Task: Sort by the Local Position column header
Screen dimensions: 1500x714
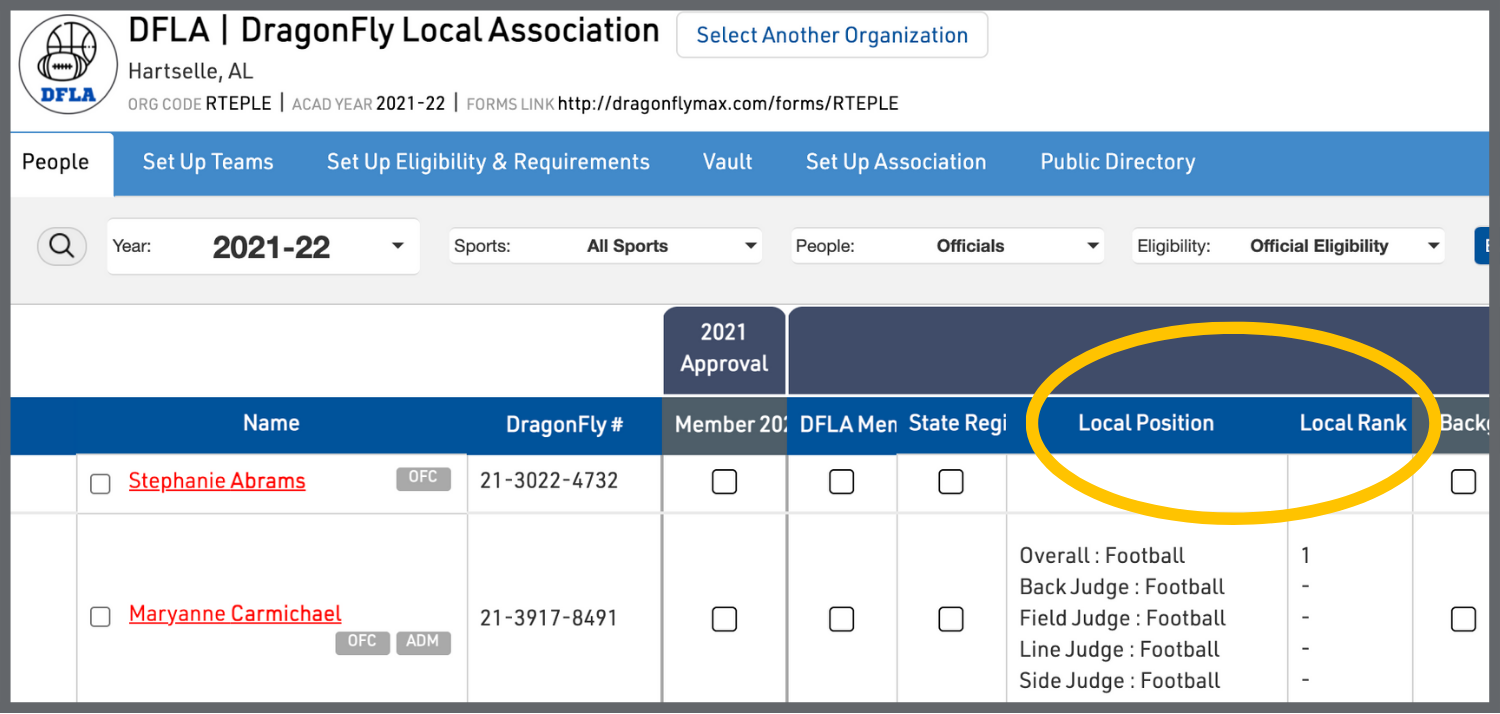Action: coord(1146,423)
